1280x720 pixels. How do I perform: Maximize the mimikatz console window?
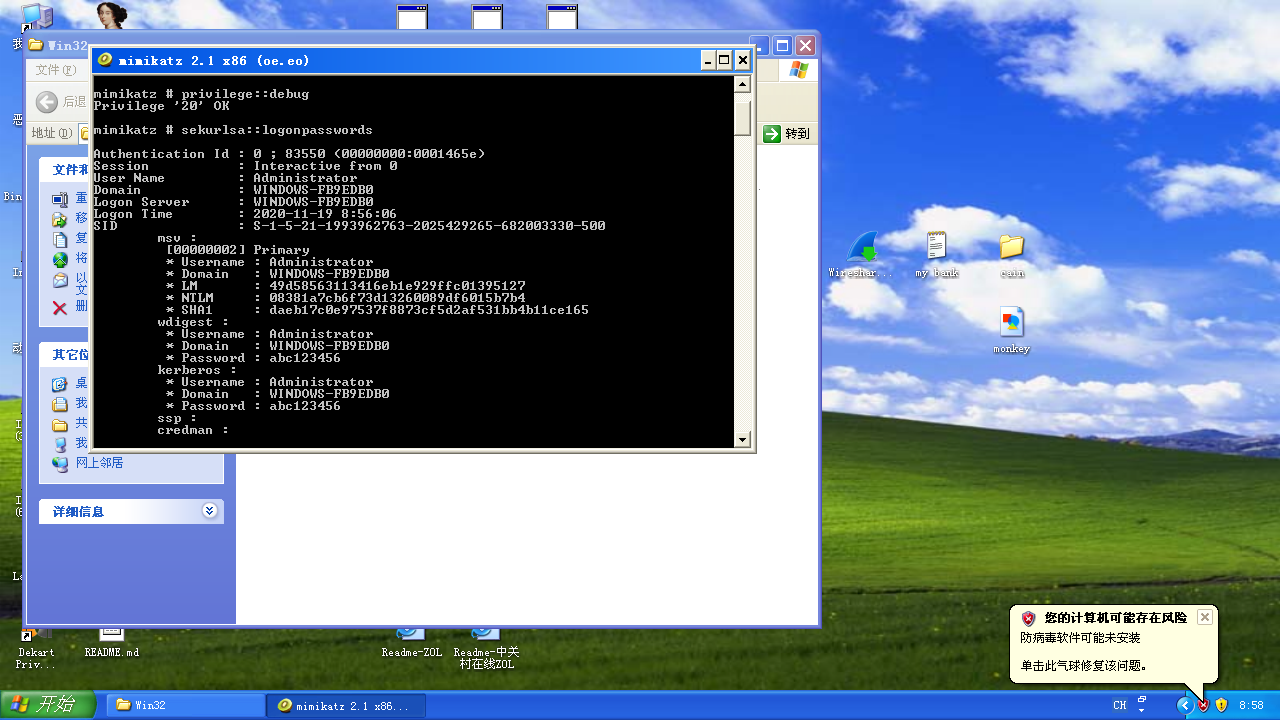[x=725, y=60]
